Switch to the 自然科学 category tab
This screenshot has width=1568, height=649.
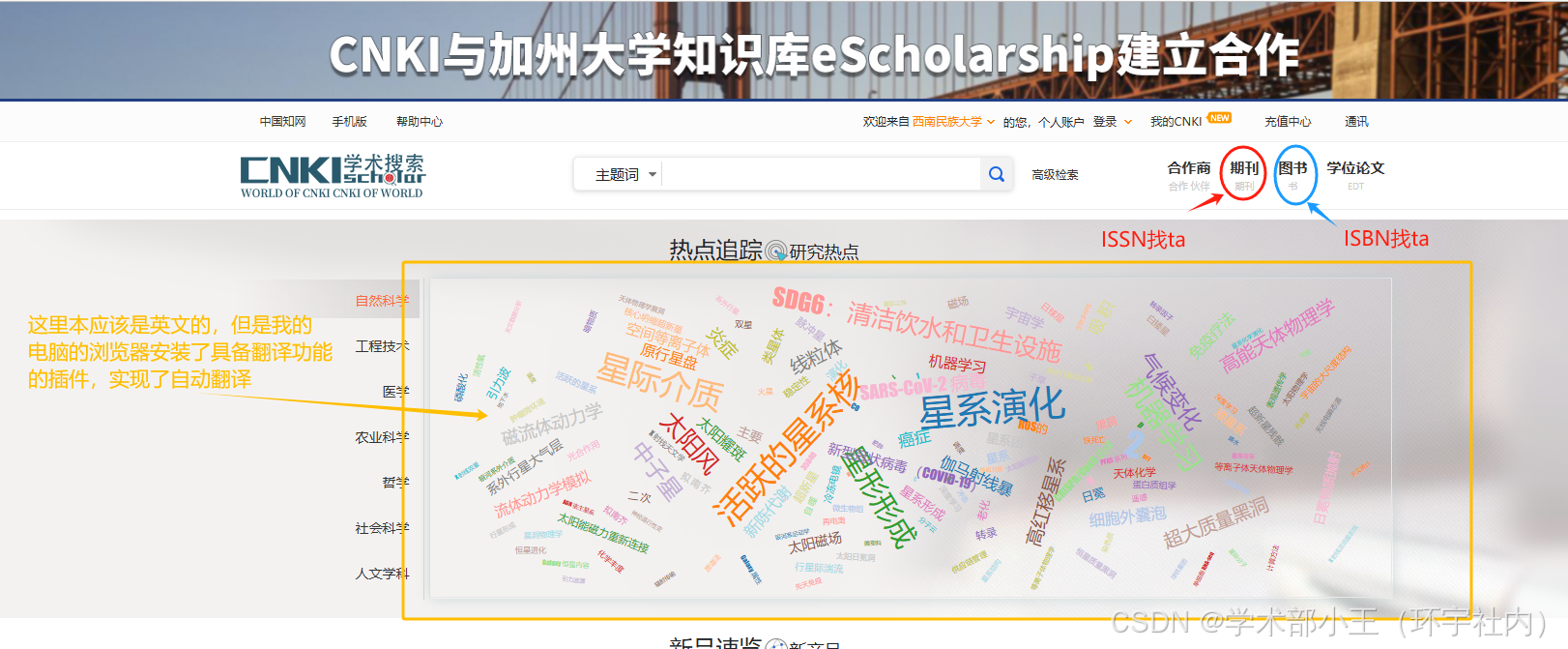[x=382, y=301]
